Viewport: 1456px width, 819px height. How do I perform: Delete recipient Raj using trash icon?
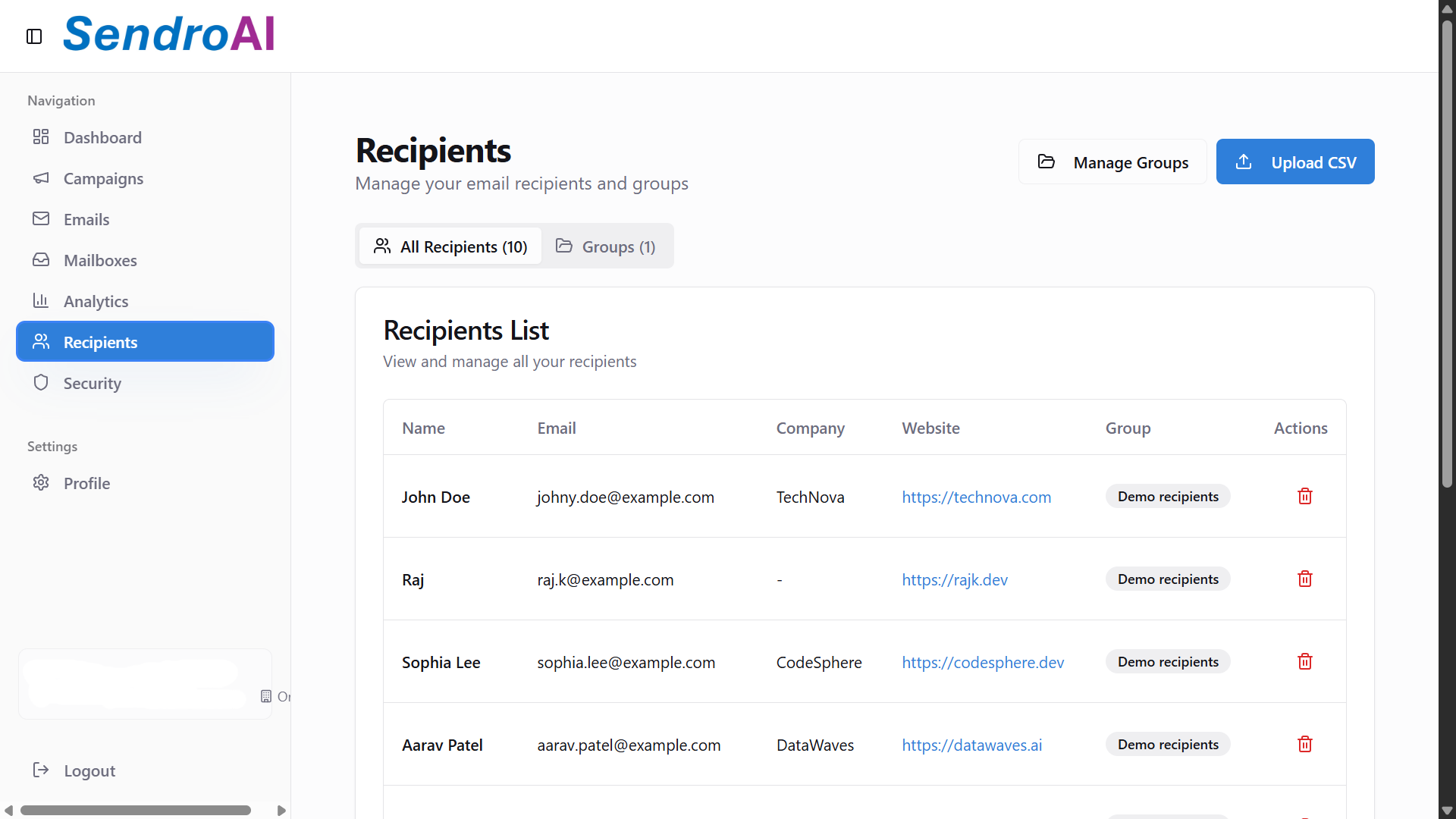pos(1305,579)
